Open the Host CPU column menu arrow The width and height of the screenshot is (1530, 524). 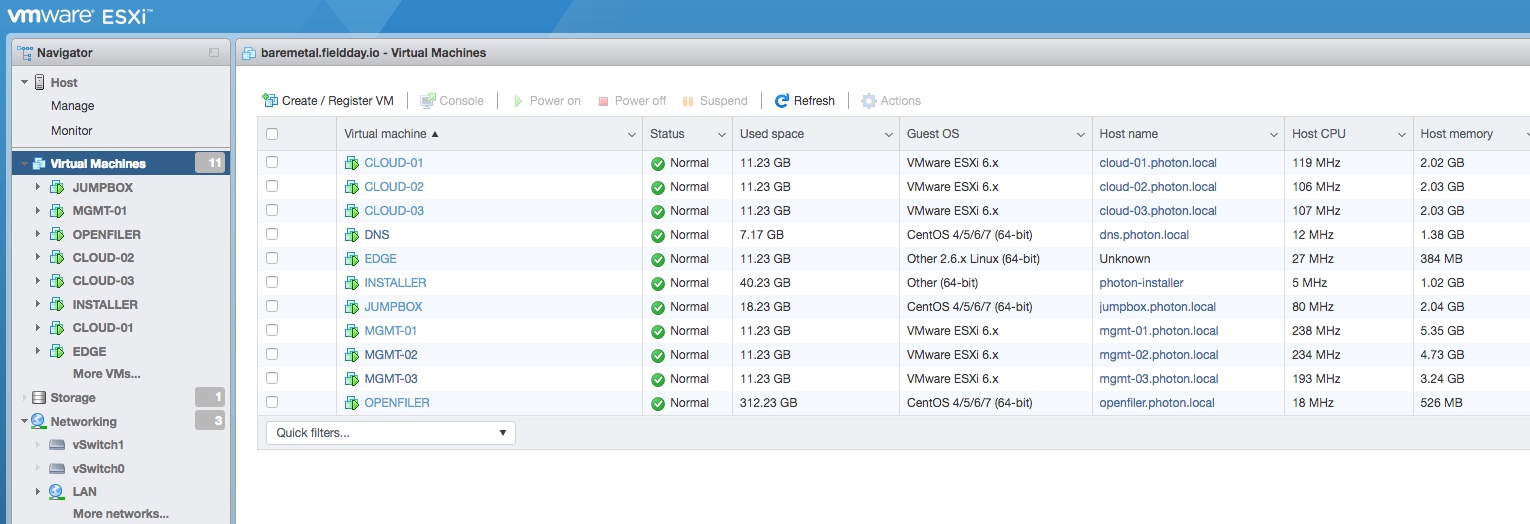[1401, 135]
